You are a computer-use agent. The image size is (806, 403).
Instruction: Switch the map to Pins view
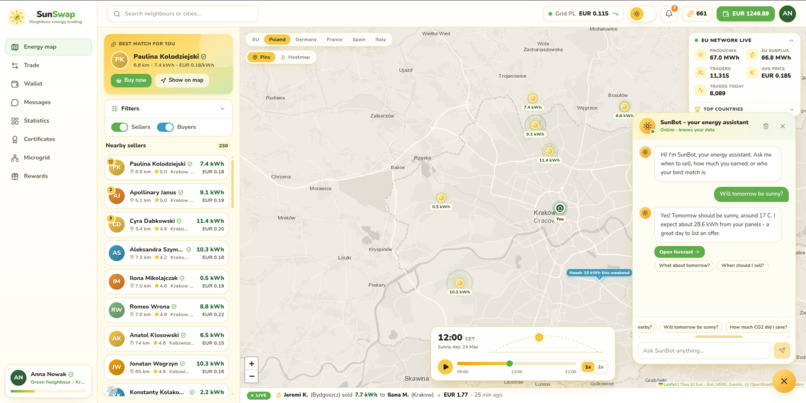tap(262, 57)
